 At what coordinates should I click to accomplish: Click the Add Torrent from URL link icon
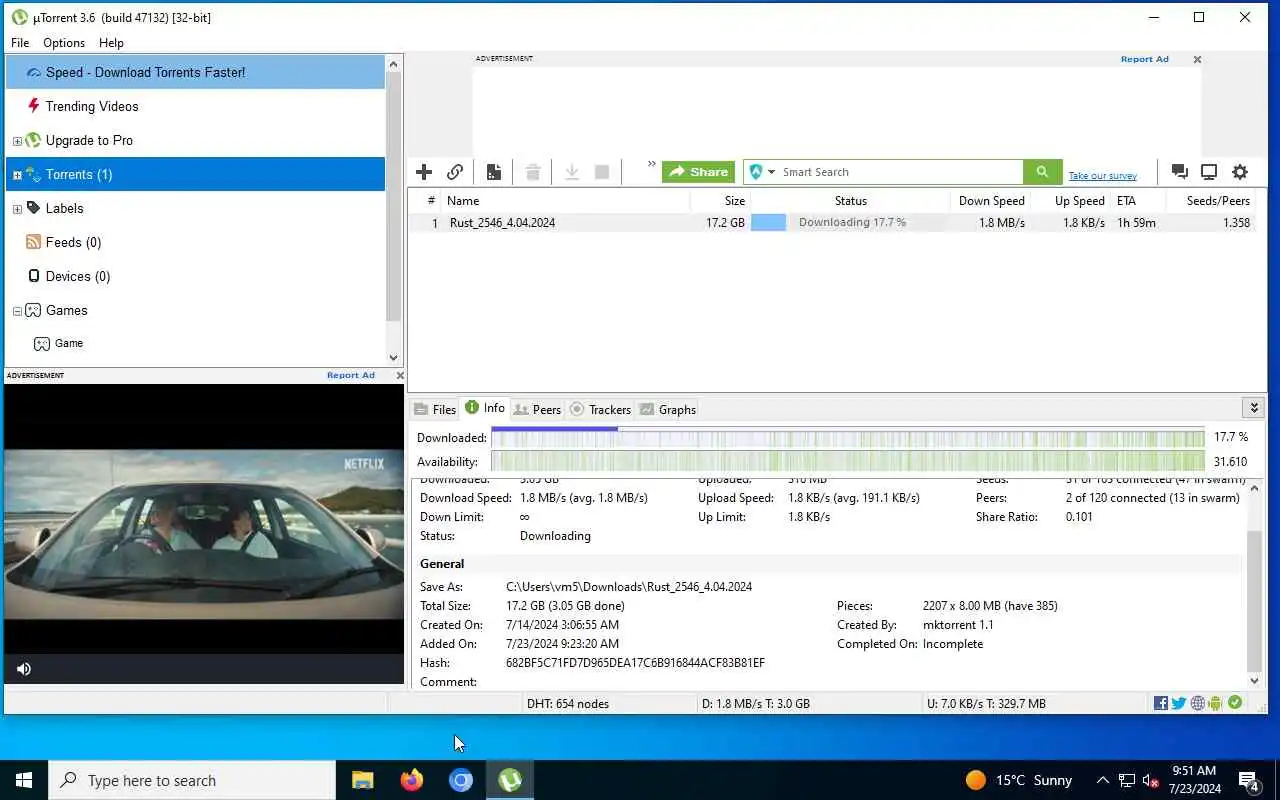[455, 172]
